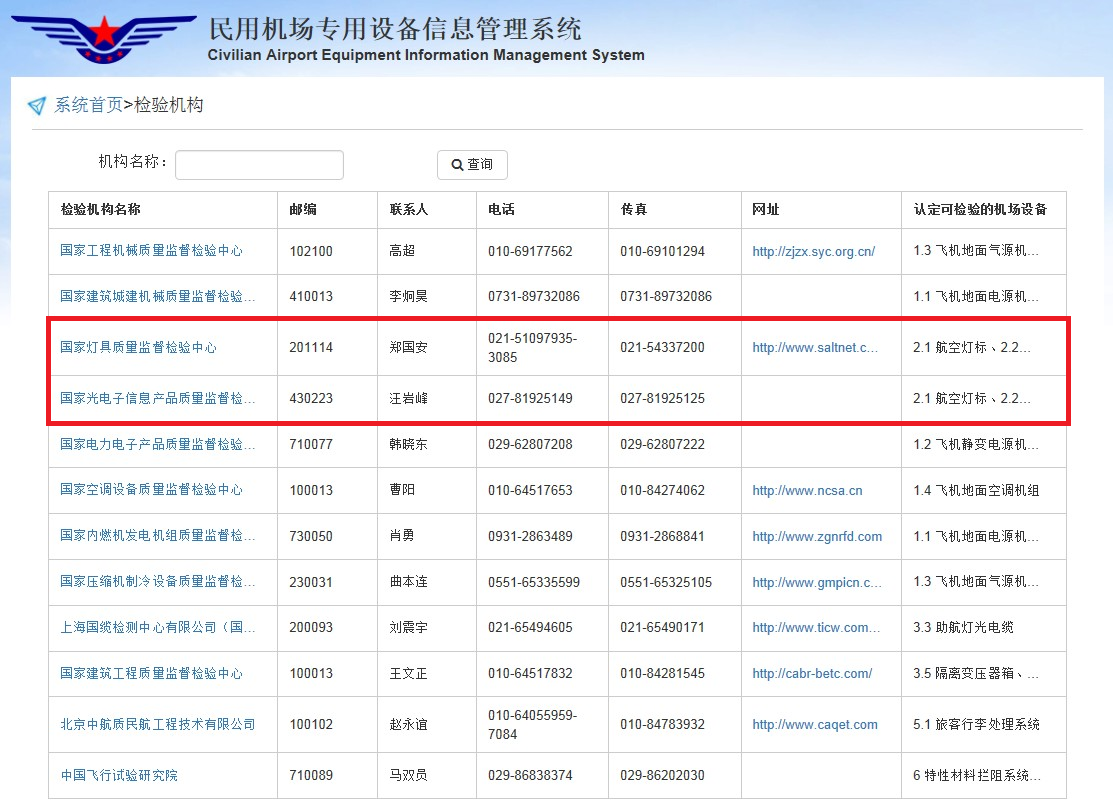Image resolution: width=1113 pixels, height=806 pixels.
Task: Click the magnifier icon in the query button
Action: pyautogui.click(x=459, y=164)
